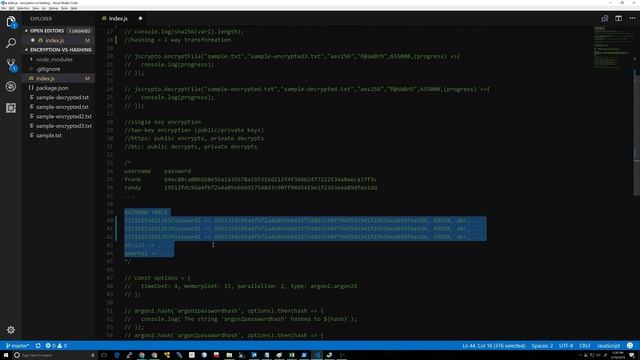Image resolution: width=640 pixels, height=360 pixels.
Task: Click the feedback smiley in status bar
Action: [x=630, y=346]
